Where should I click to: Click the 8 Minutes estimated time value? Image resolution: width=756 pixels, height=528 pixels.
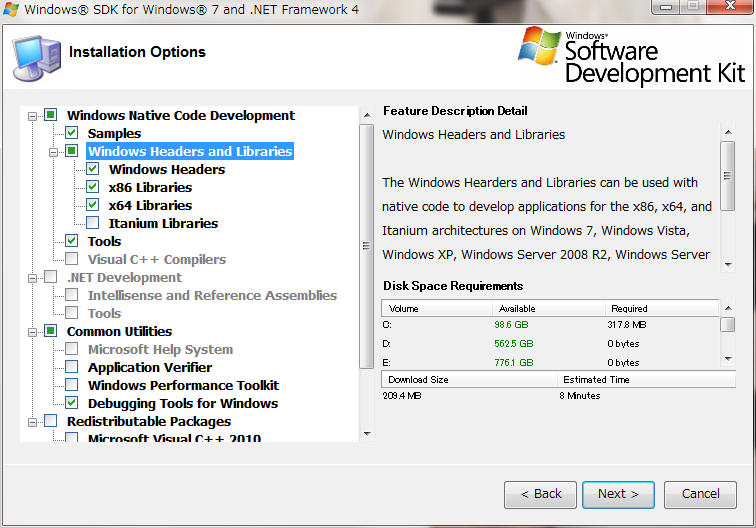pos(580,396)
